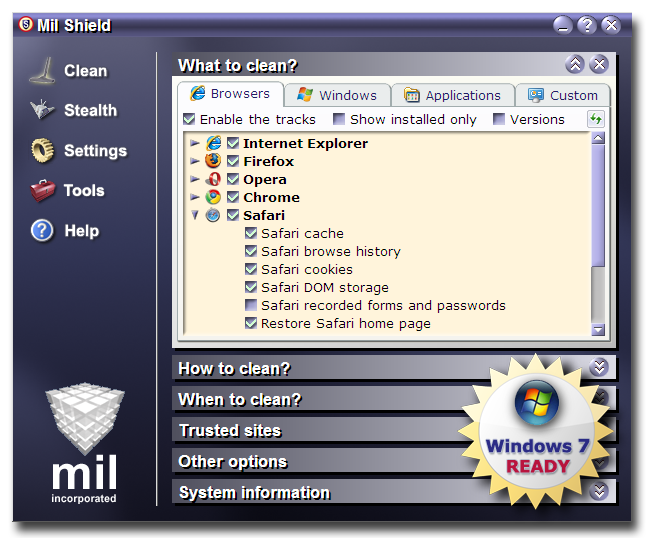This screenshot has width=650, height=538.
Task: Collapse What to clean panel chevron
Action: pos(575,64)
